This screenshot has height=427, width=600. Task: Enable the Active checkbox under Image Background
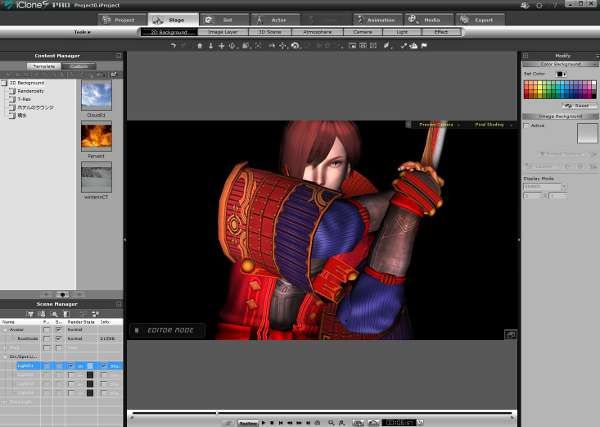(x=527, y=125)
